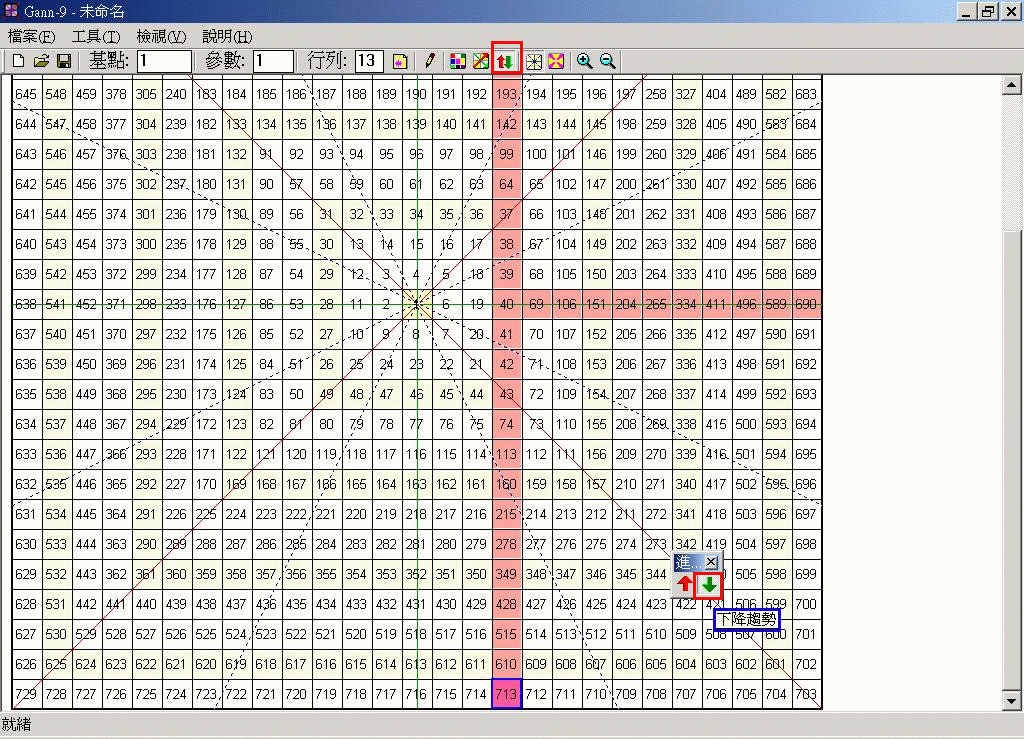The width and height of the screenshot is (1024, 739).
Task: Click cell 40 in the pink column
Action: click(506, 304)
